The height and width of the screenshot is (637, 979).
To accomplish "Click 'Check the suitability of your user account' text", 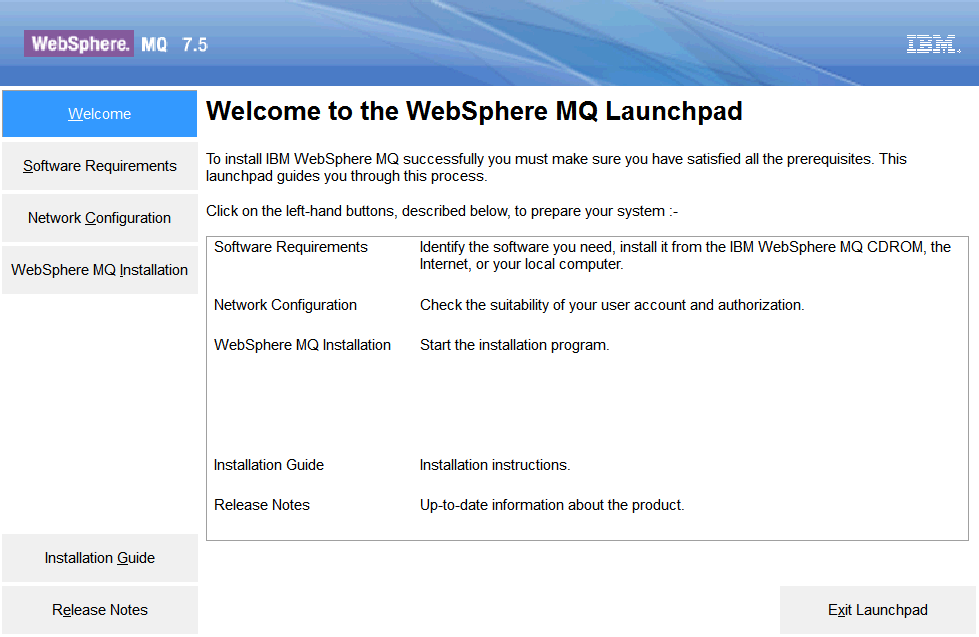I will (612, 305).
